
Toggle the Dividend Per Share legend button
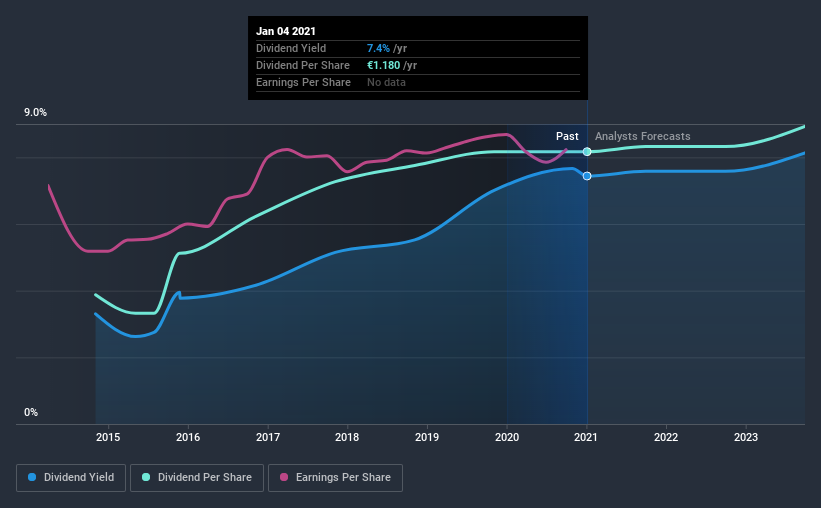[x=197, y=478]
